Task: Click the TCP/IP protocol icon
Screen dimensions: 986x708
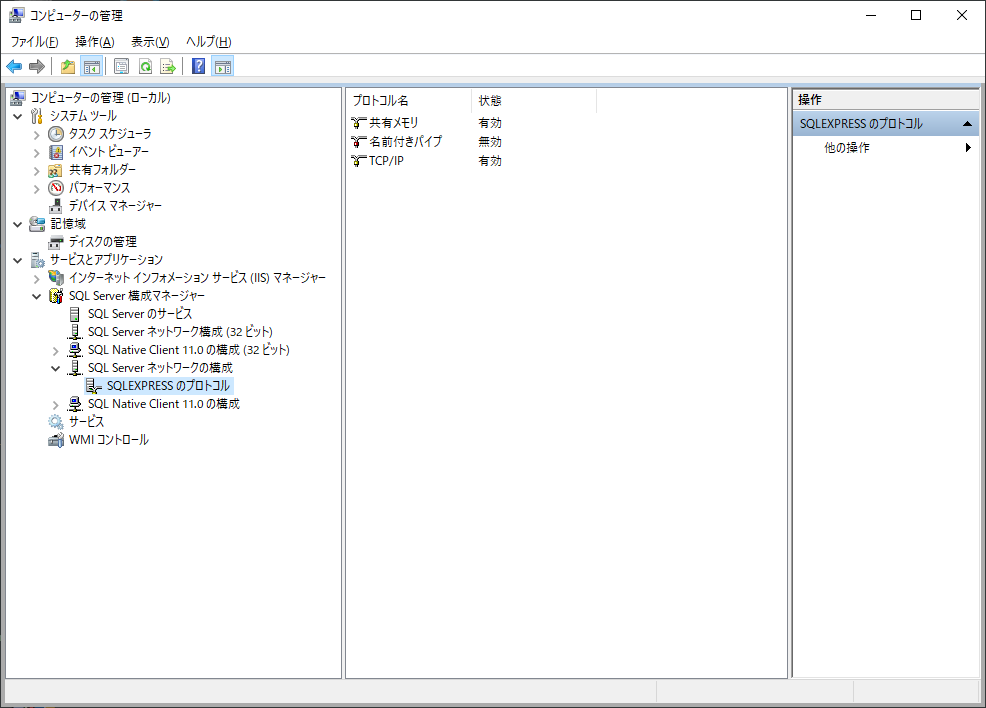Action: [358, 161]
